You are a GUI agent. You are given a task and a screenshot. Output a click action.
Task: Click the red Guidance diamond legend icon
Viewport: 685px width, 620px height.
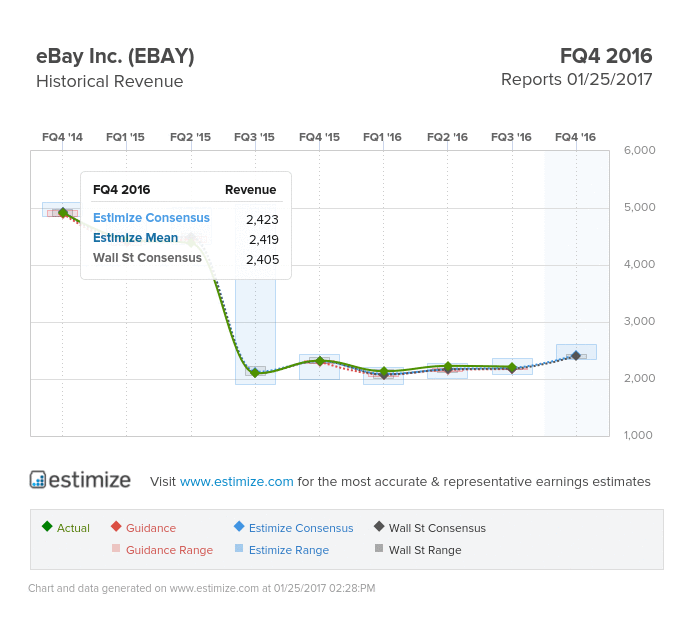[x=116, y=526]
